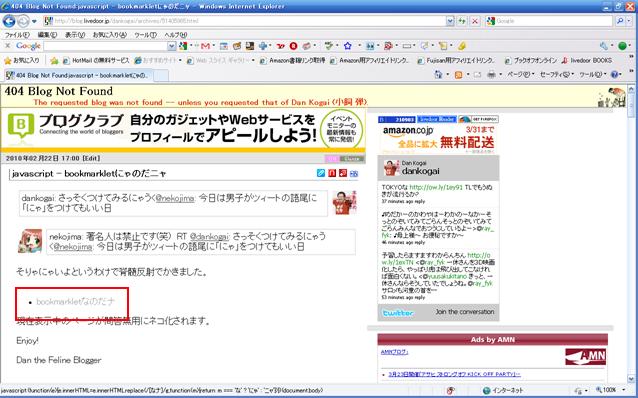This screenshot has height=398, width=638.
Task: Click the bookmarkletなのだナ link
Action: [76, 302]
